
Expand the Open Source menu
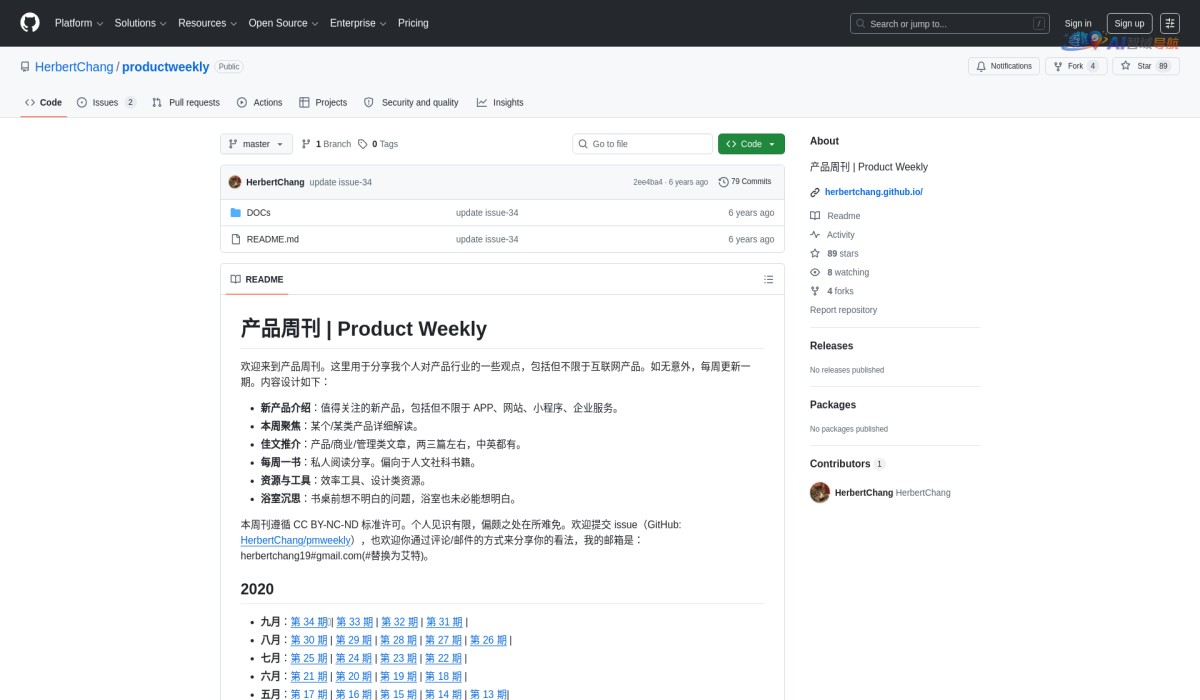283,23
